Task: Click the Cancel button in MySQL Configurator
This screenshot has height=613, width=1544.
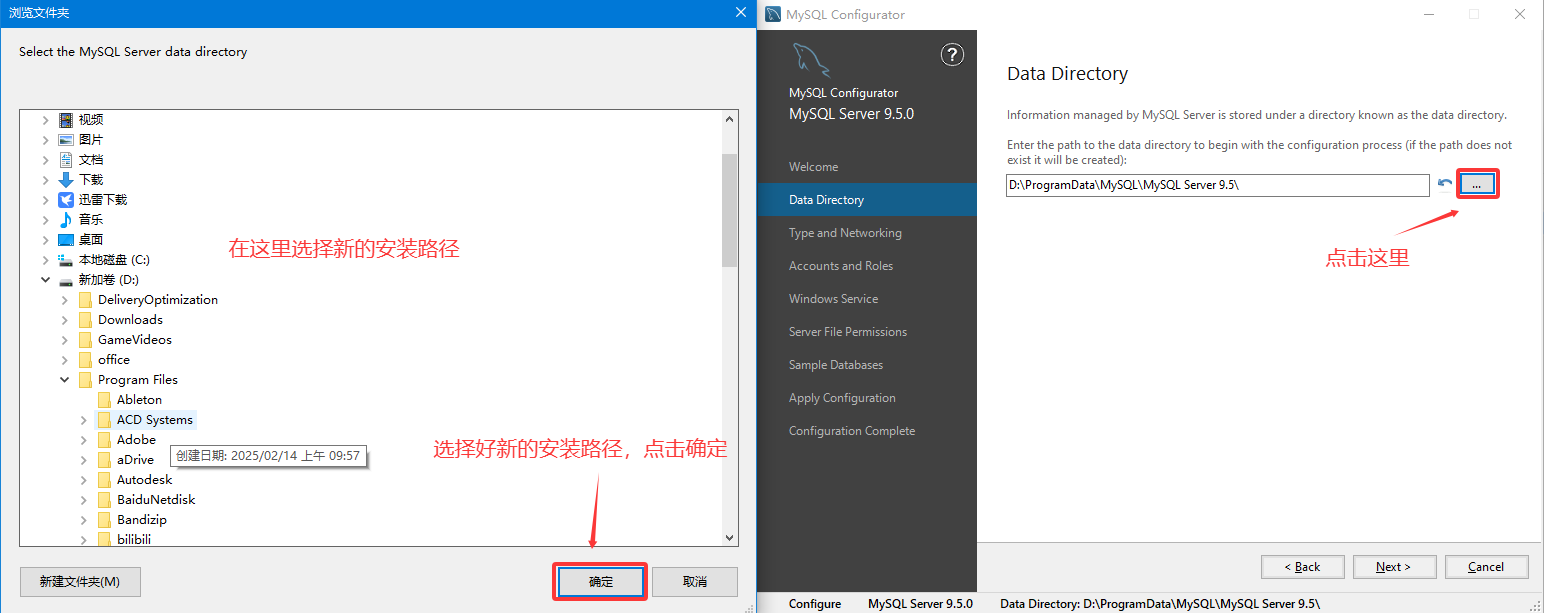Action: [1486, 567]
